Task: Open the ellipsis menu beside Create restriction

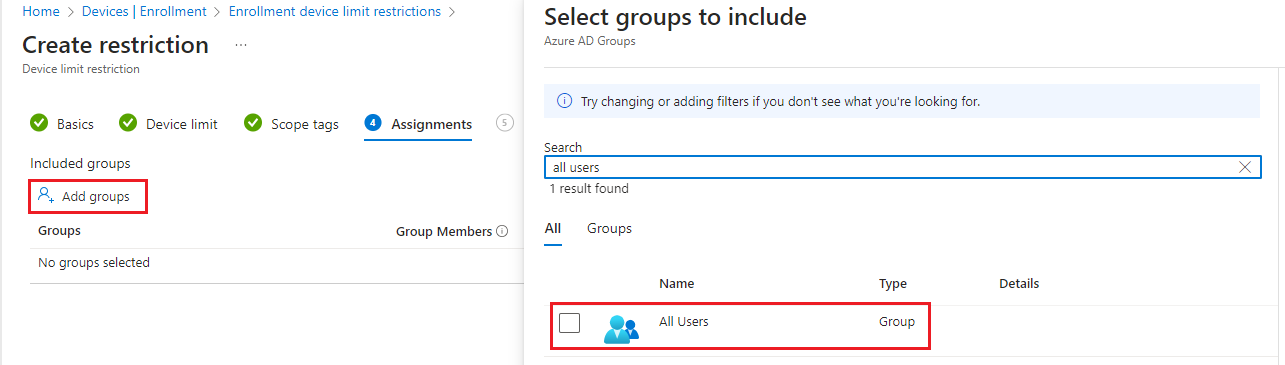Action: 240,45
